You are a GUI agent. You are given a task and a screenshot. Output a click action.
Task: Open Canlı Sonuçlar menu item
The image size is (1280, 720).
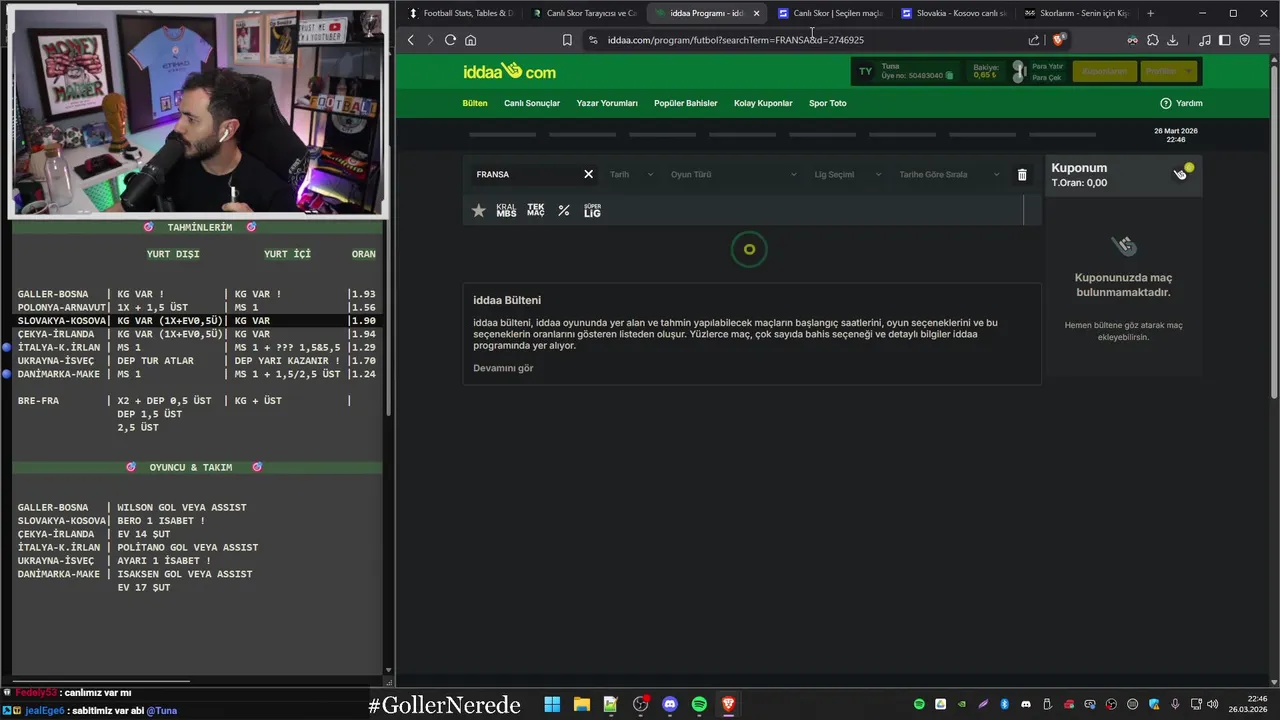[532, 103]
